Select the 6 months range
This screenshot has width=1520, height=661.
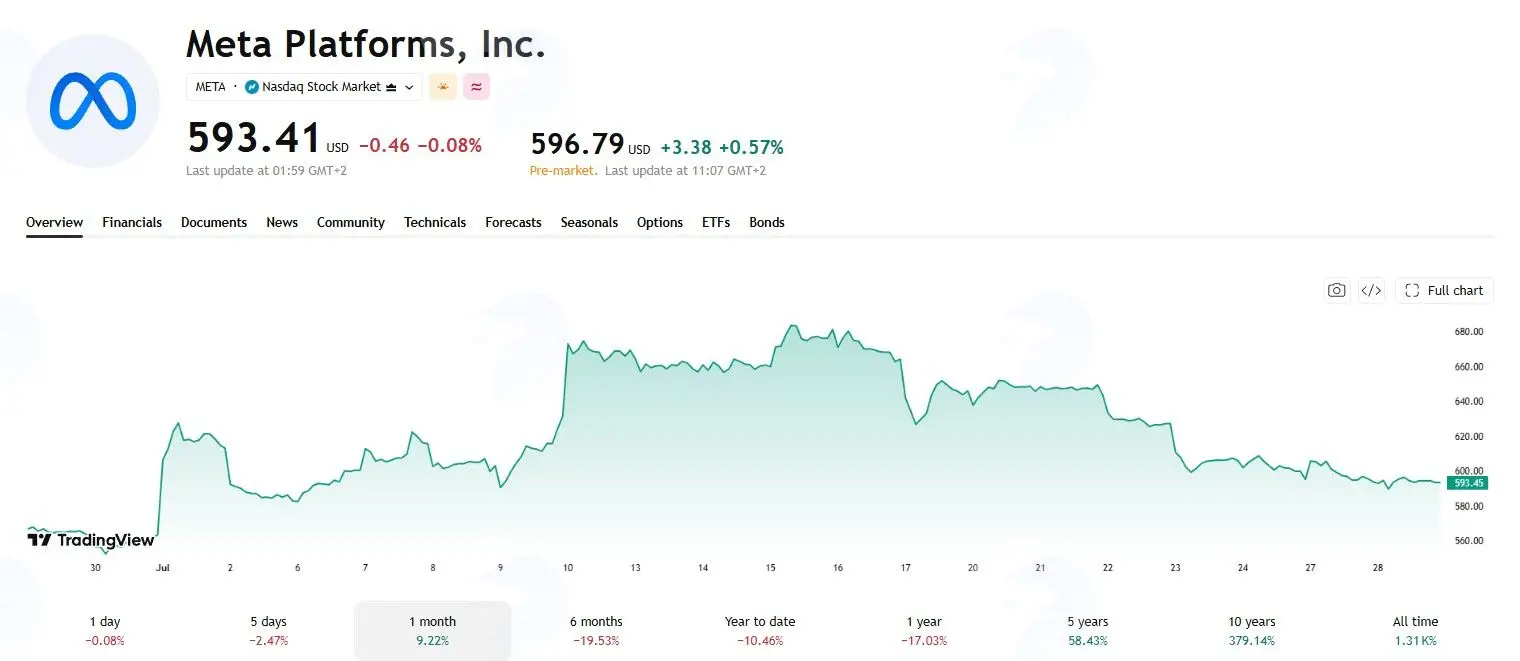[596, 630]
